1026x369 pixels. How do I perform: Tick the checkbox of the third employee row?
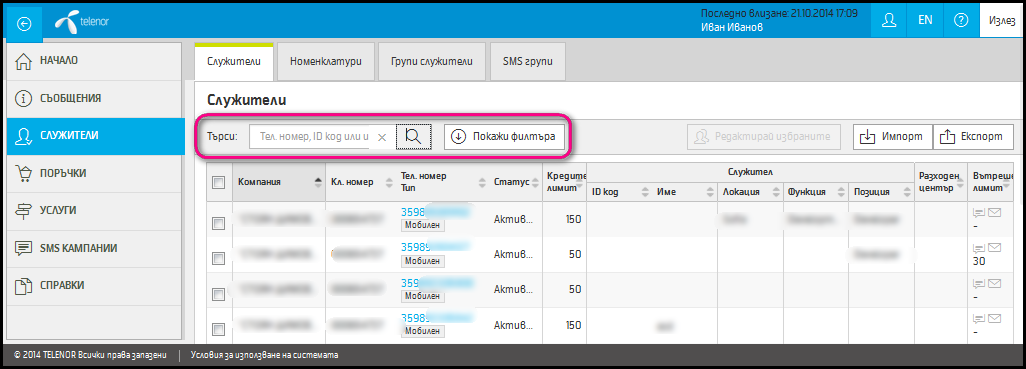[219, 294]
